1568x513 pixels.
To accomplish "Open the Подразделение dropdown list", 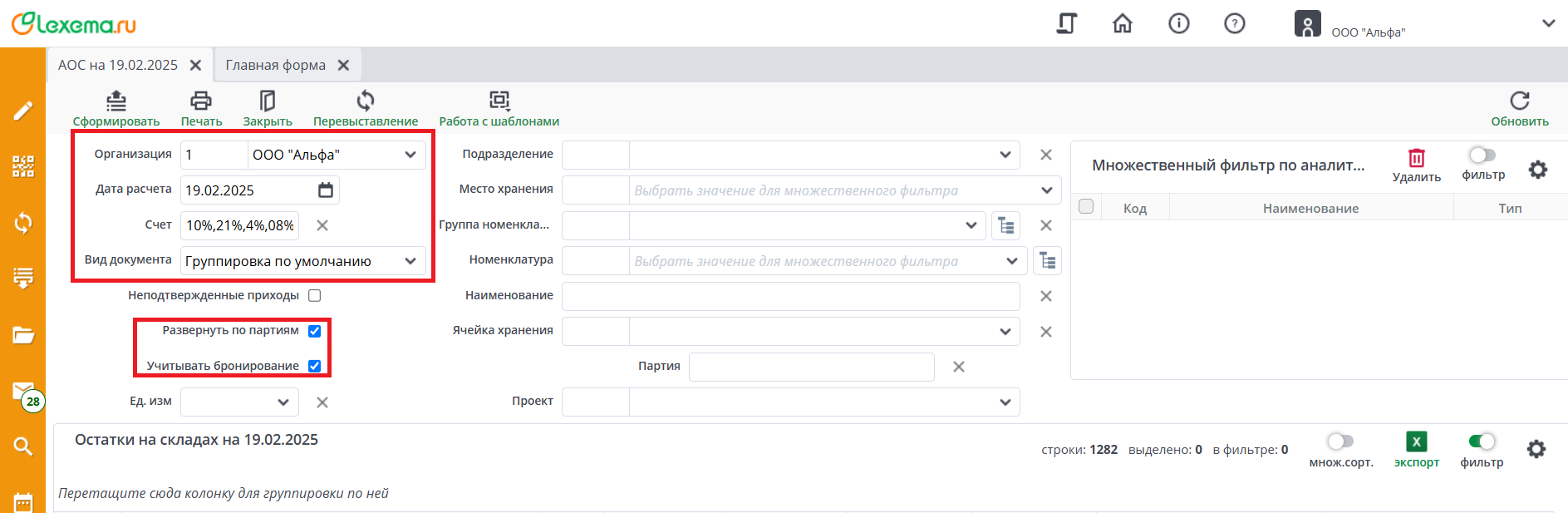I will click(x=1005, y=155).
